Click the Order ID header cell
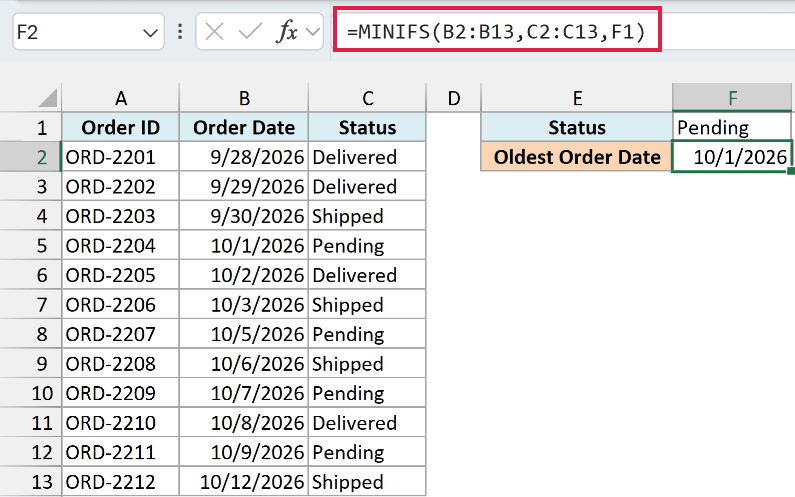The width and height of the screenshot is (795, 497). tap(120, 127)
